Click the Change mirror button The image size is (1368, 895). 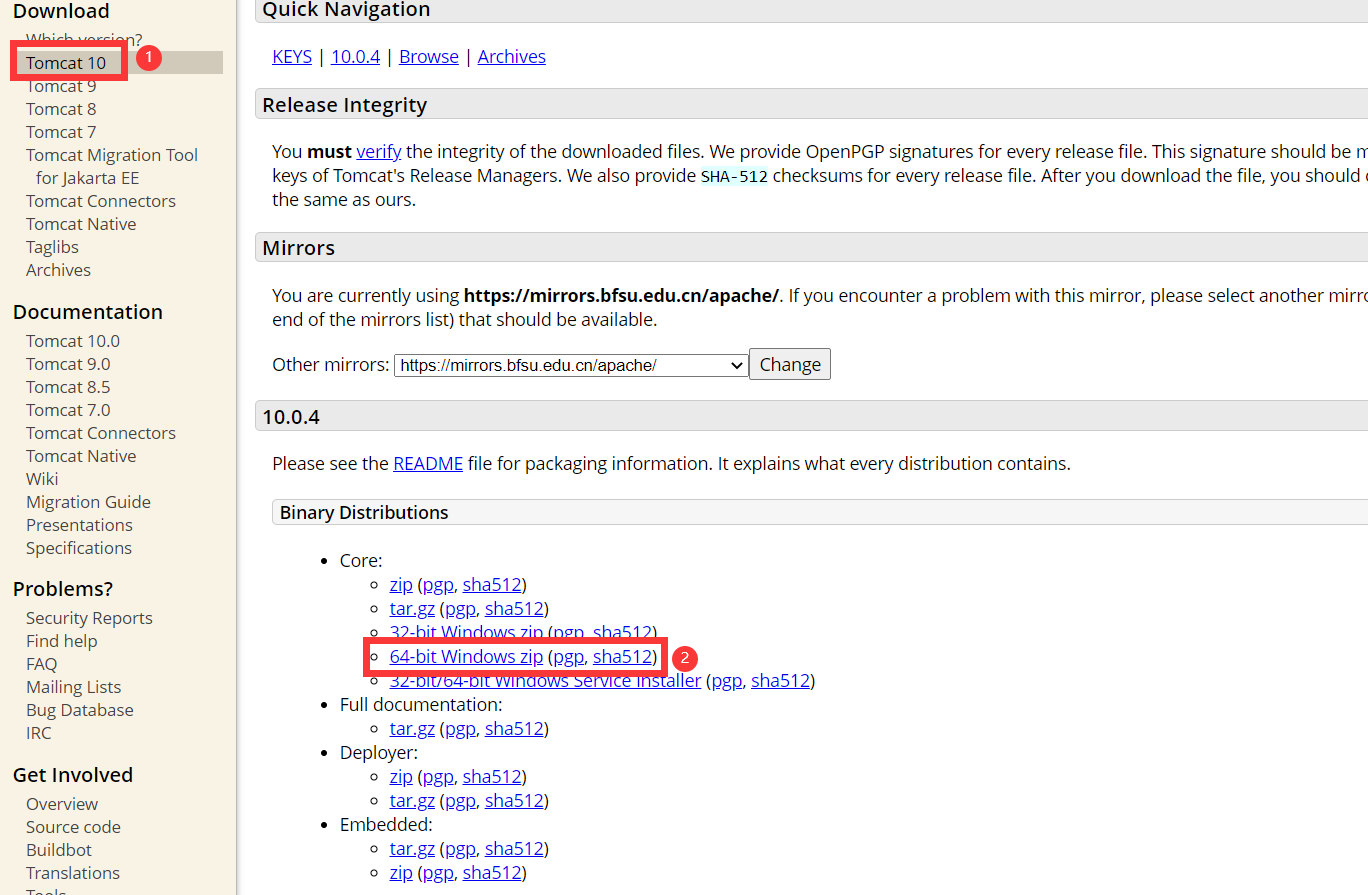pos(790,364)
